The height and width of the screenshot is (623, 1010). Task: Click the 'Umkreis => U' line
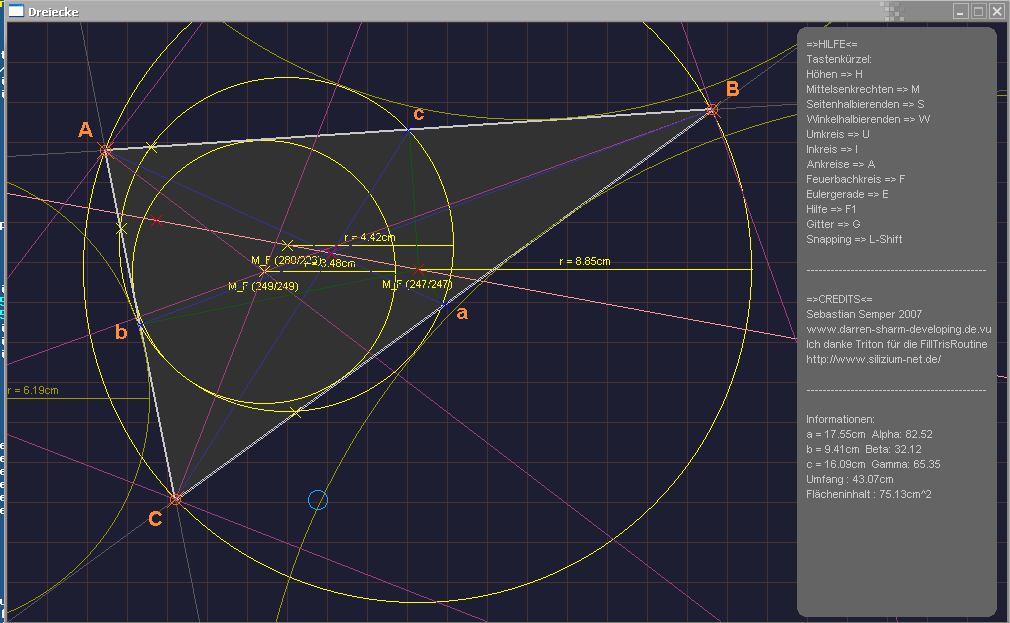[837, 134]
